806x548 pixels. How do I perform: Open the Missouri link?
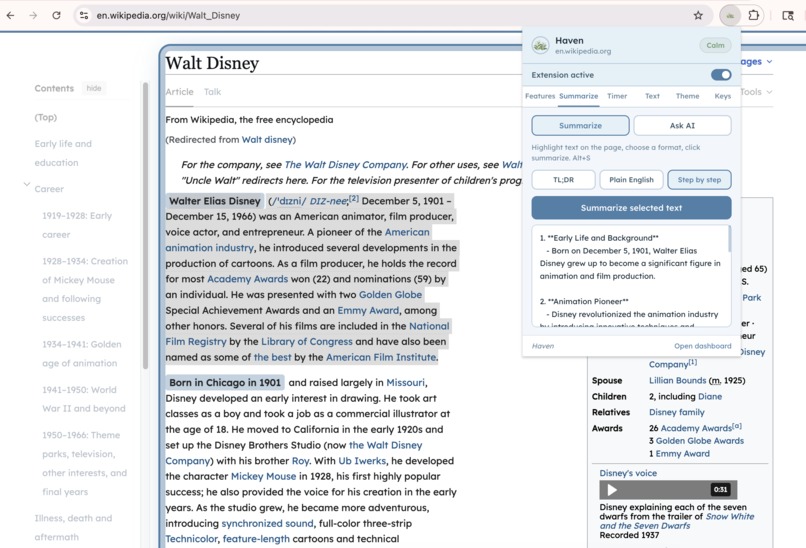click(406, 382)
